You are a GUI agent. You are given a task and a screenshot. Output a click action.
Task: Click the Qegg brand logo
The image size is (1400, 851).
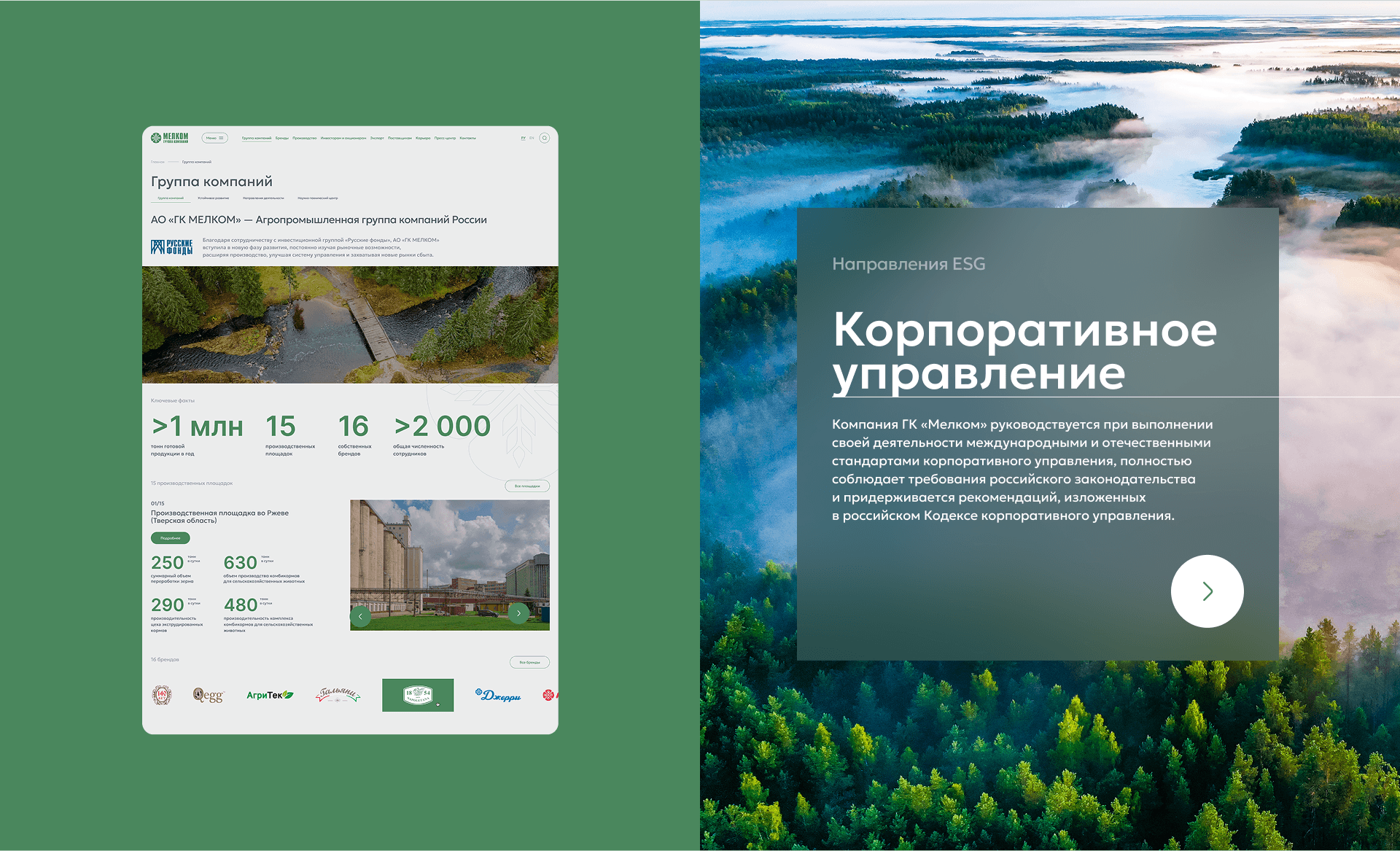209,695
